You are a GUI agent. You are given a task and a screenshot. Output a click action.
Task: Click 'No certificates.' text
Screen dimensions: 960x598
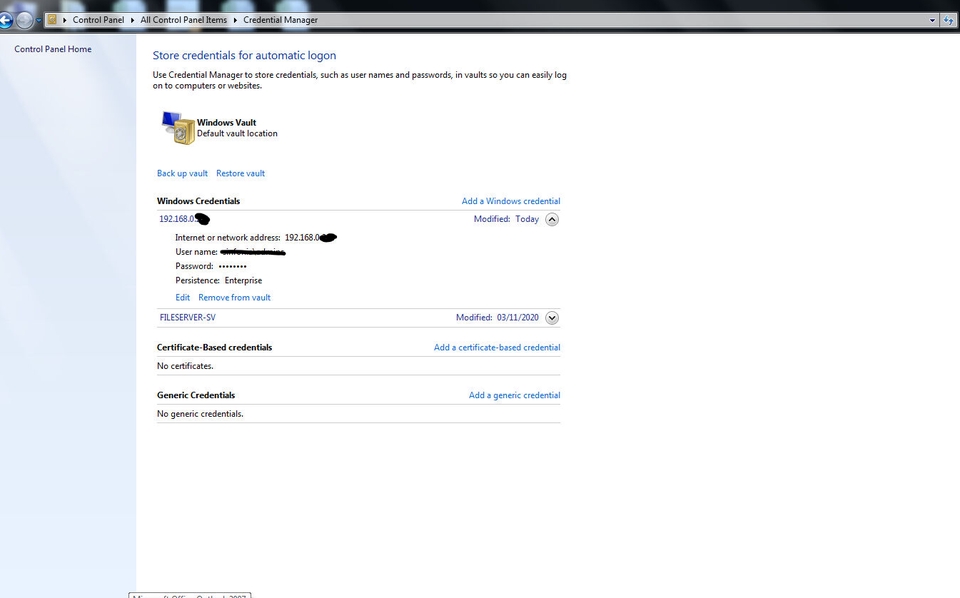pos(185,365)
